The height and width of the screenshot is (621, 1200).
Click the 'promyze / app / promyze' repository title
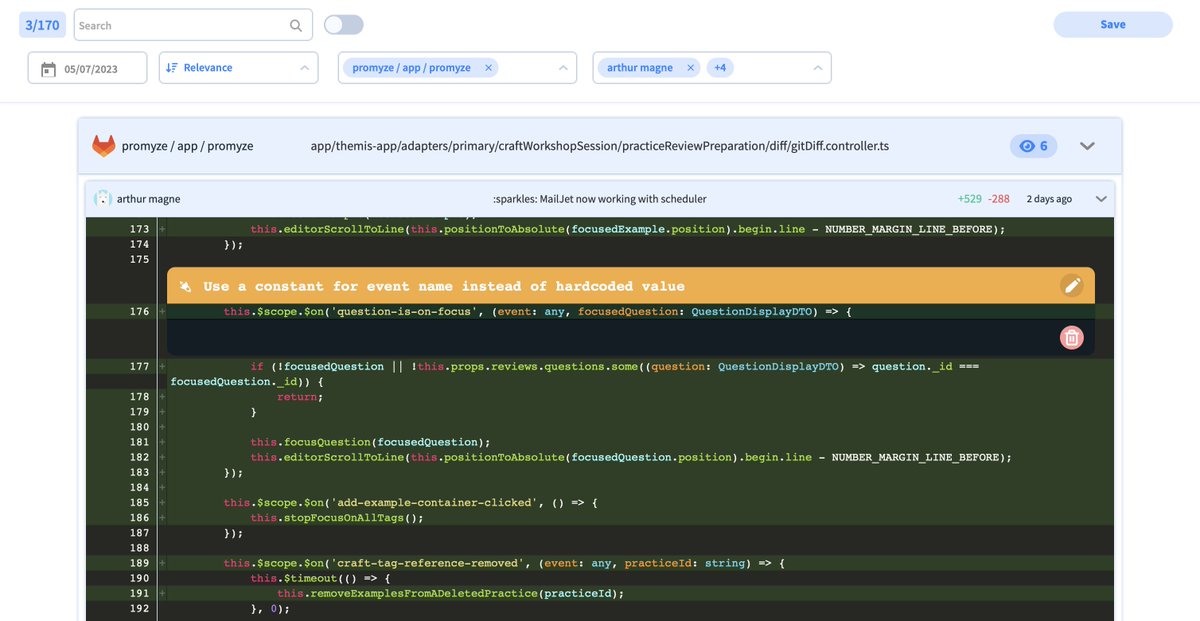[x=187, y=146]
